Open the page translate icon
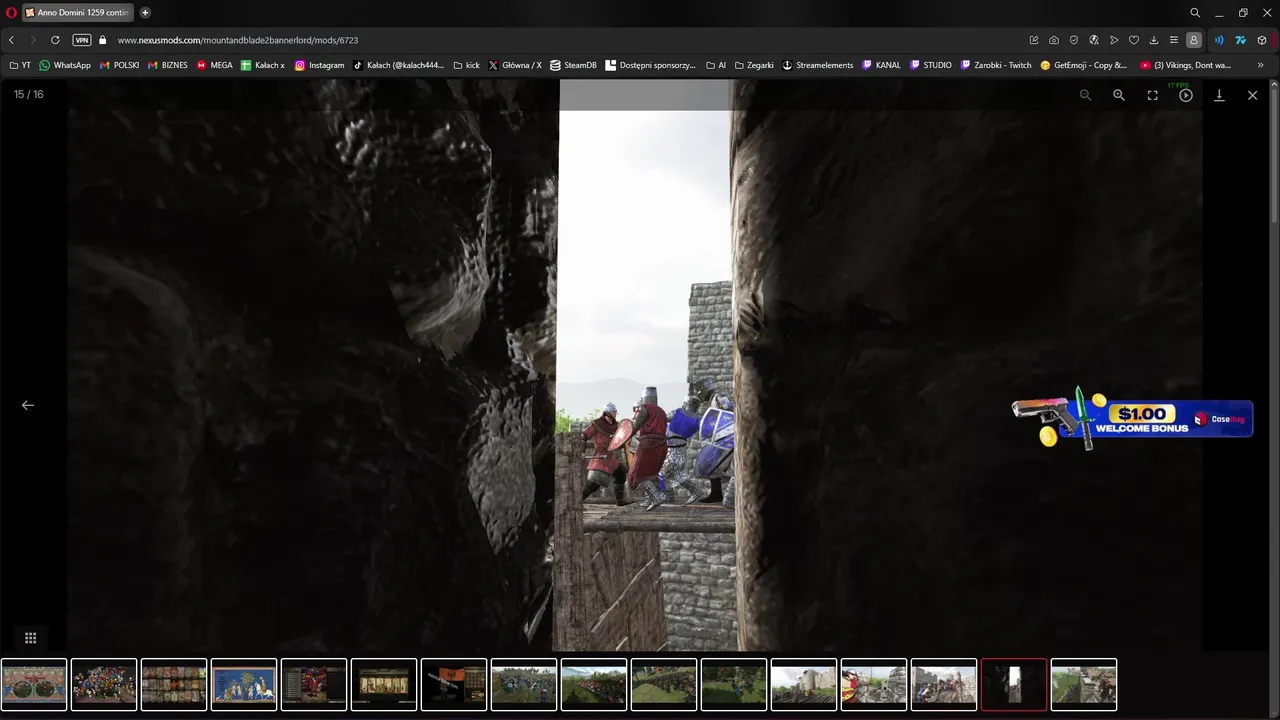1280x720 pixels. [1094, 40]
